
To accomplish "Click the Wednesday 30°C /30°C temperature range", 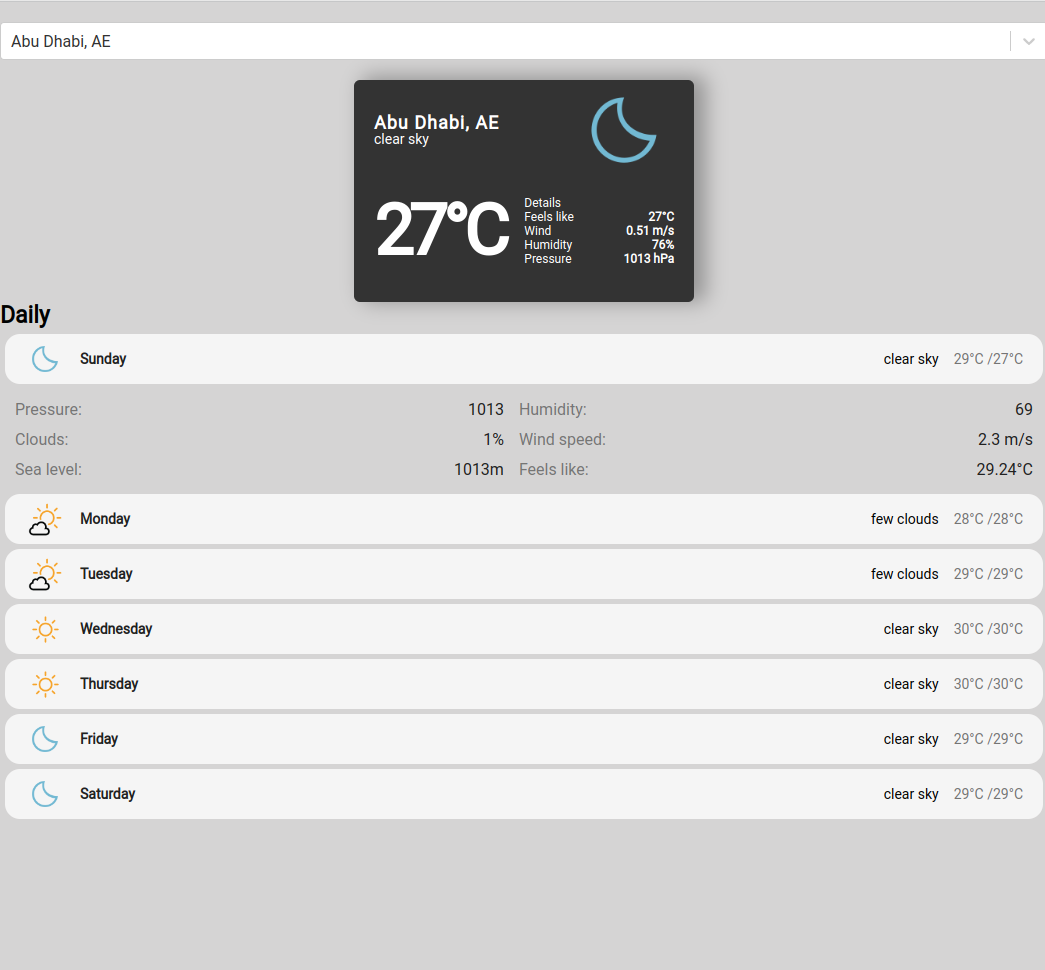I will (988, 629).
